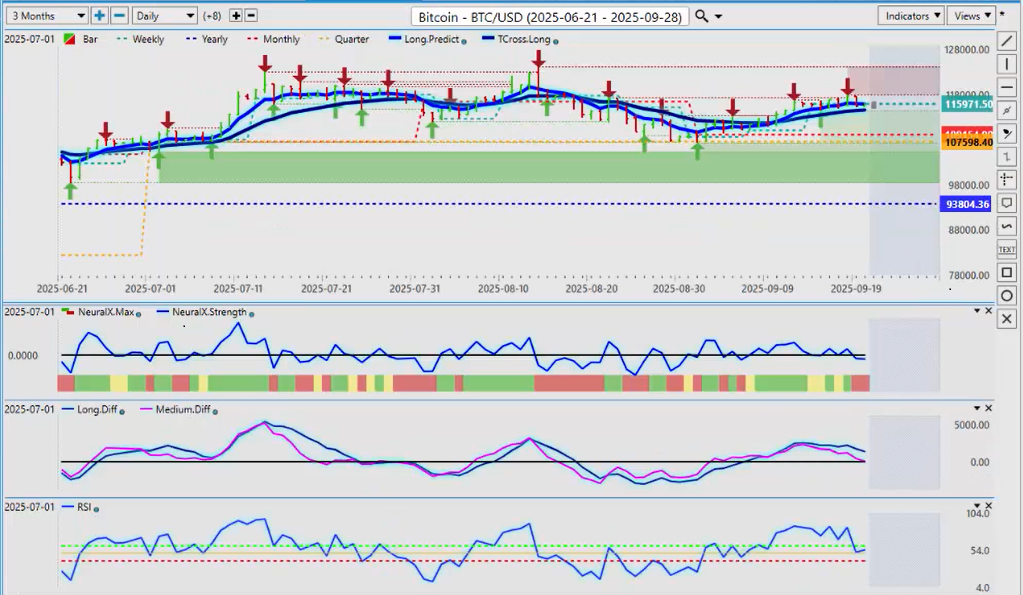
Task: Select the comment callout tool
Action: coord(1007,203)
